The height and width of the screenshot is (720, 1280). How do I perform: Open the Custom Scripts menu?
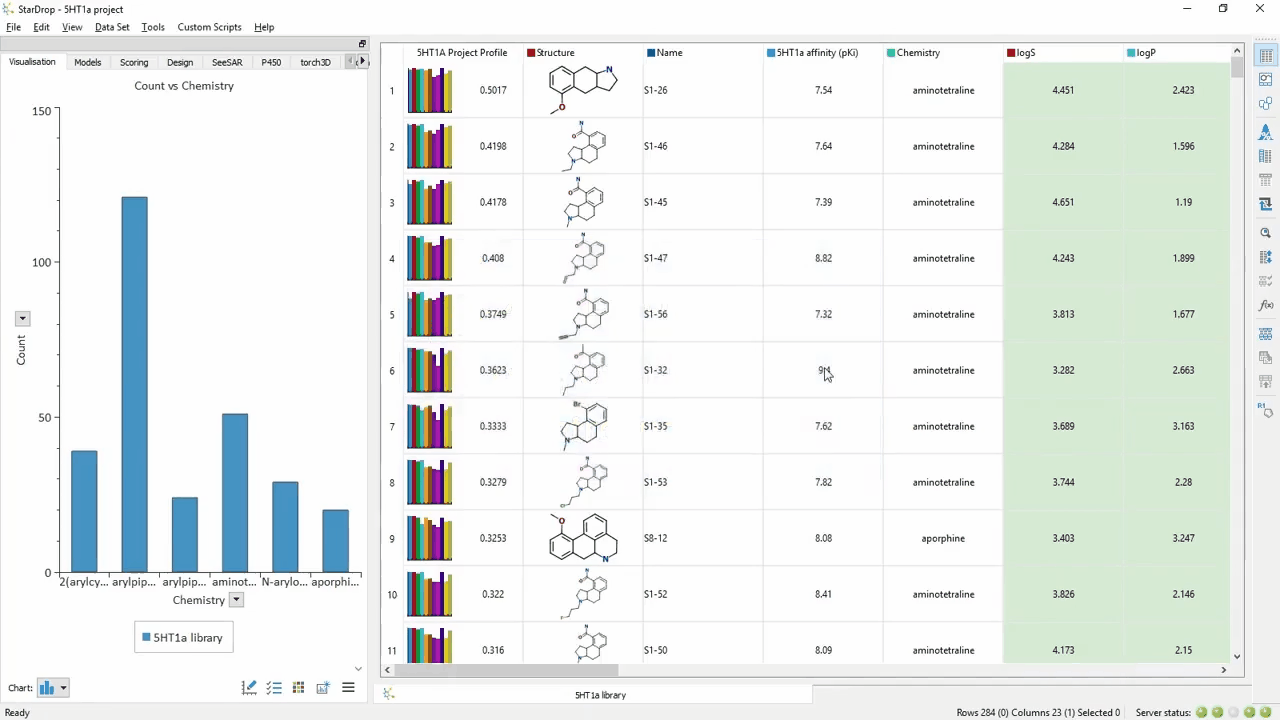209,27
